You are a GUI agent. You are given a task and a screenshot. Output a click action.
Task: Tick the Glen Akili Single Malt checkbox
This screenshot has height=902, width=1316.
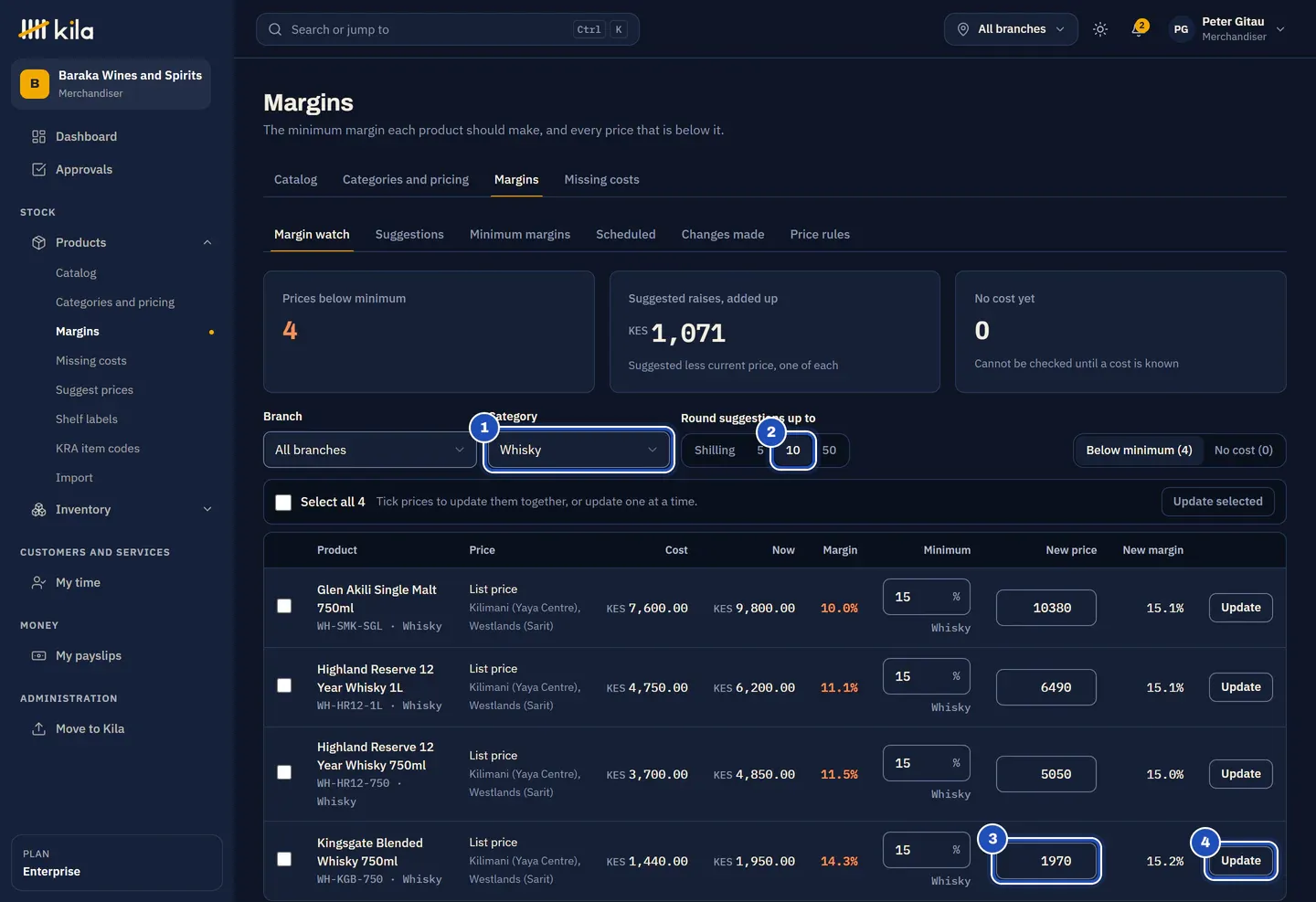[x=284, y=606]
